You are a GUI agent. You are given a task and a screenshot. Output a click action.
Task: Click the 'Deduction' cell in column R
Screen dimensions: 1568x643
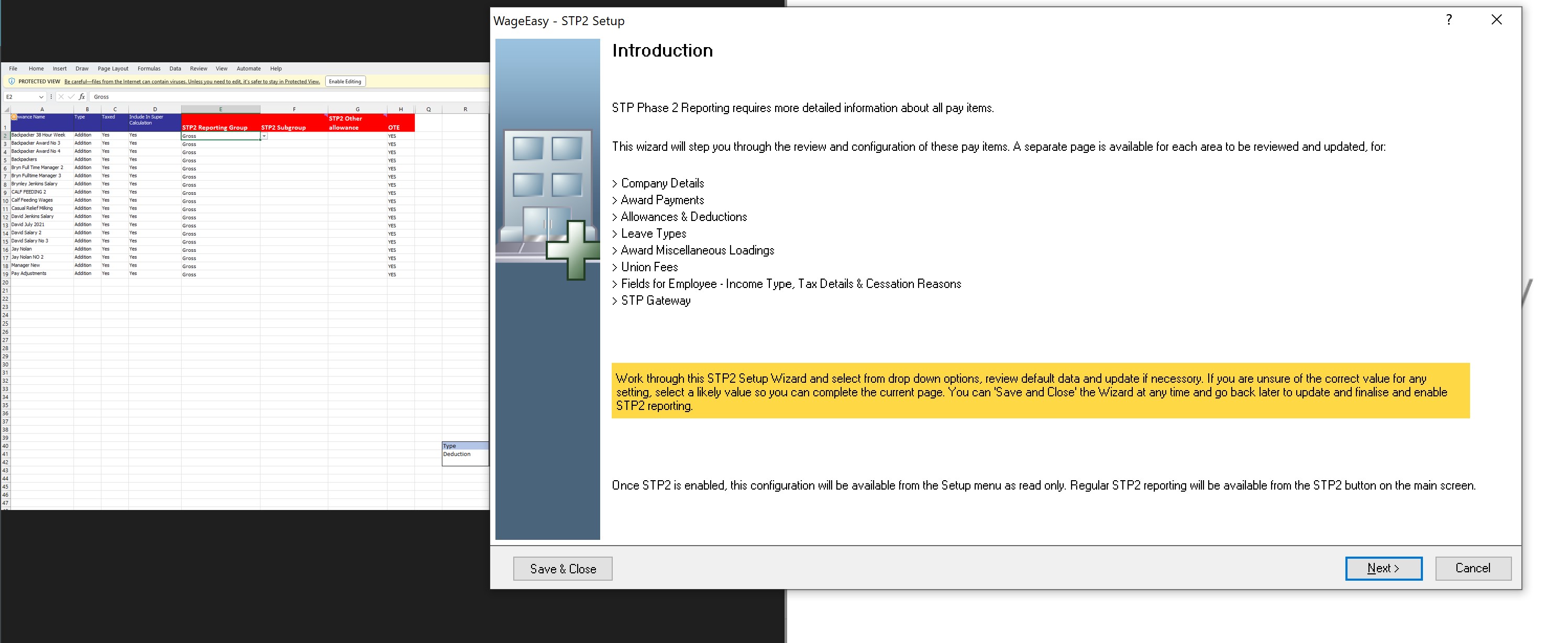click(x=465, y=454)
